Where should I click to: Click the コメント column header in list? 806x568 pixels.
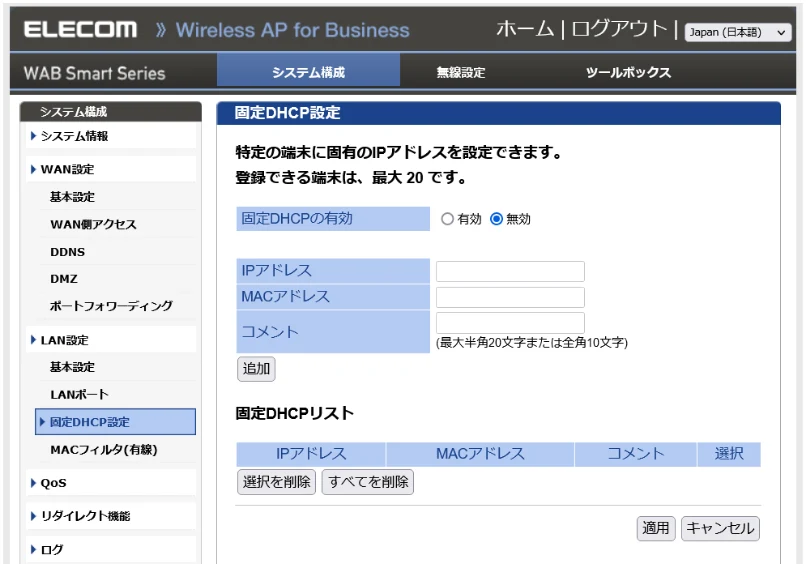(635, 454)
